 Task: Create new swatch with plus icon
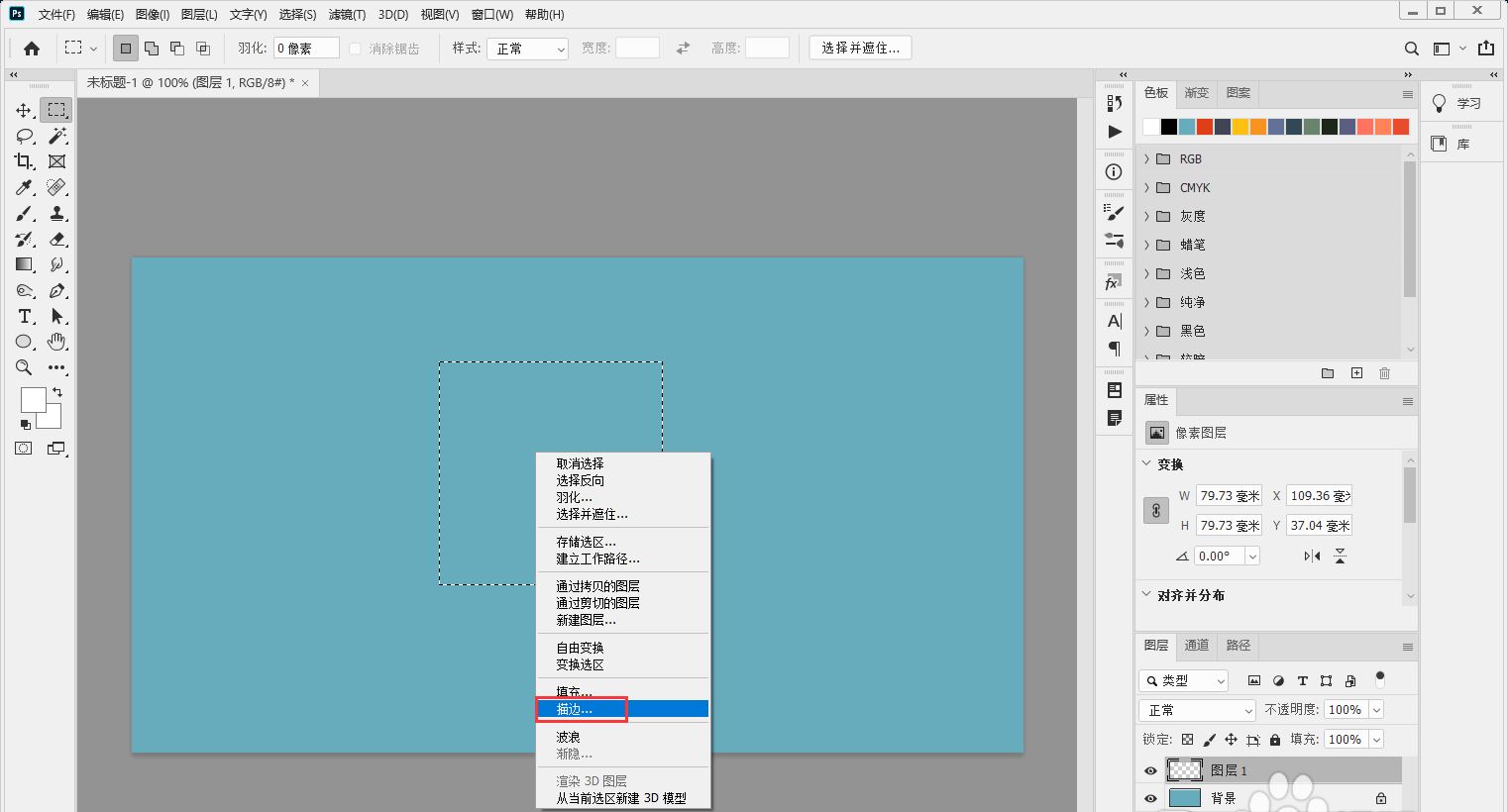coord(1356,373)
